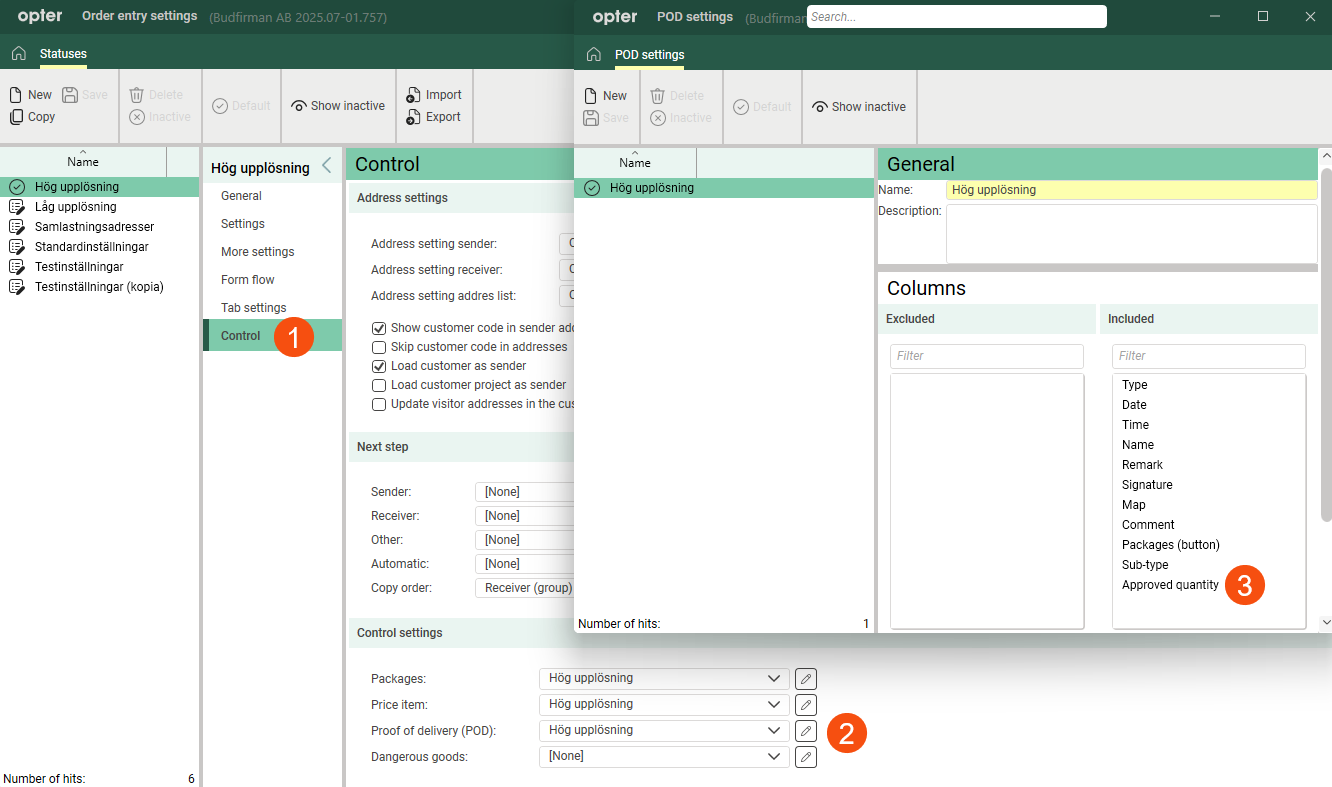Click the Export icon in toolbar
1332x787 pixels.
click(413, 117)
